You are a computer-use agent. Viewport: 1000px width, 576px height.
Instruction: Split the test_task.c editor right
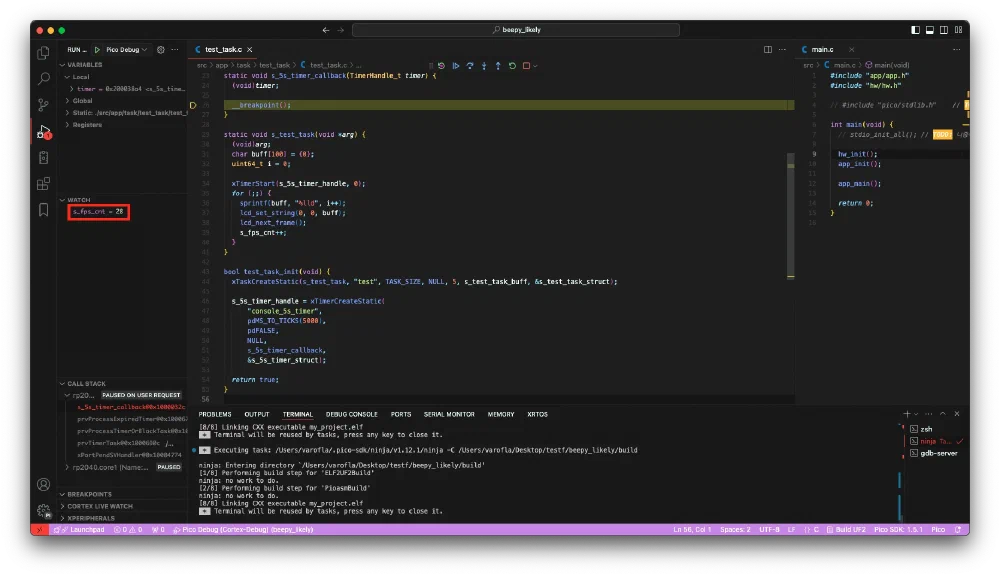[x=768, y=49]
